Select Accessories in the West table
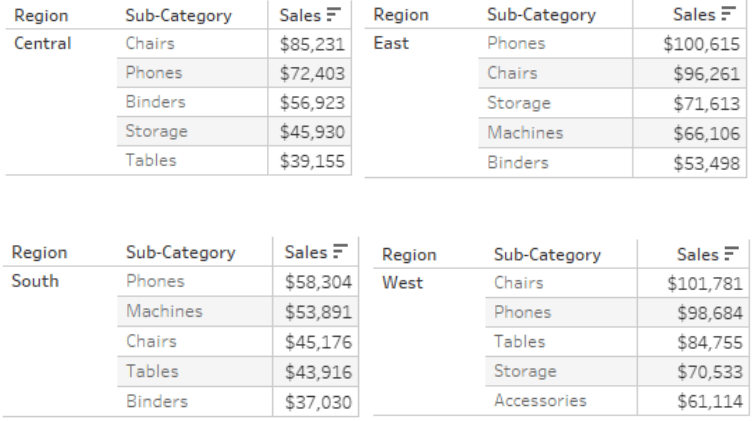The image size is (754, 421). click(540, 400)
